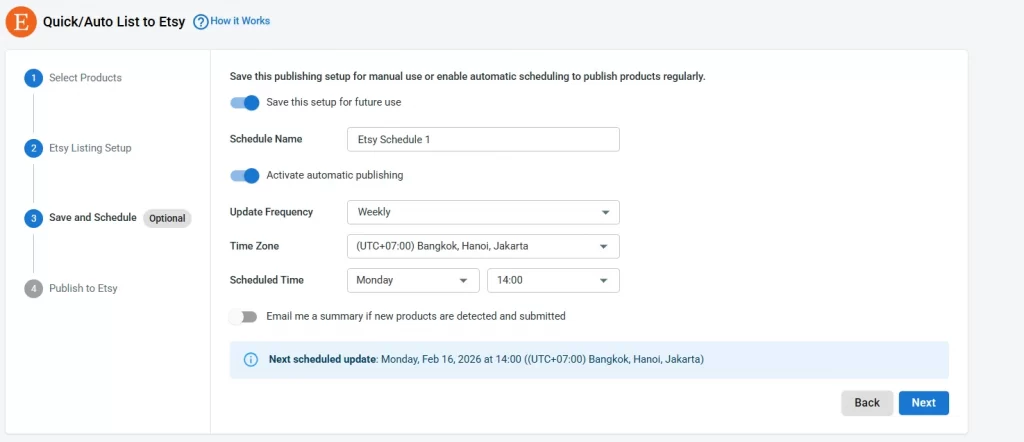Select the Publish to Etsy step

pyautogui.click(x=83, y=288)
